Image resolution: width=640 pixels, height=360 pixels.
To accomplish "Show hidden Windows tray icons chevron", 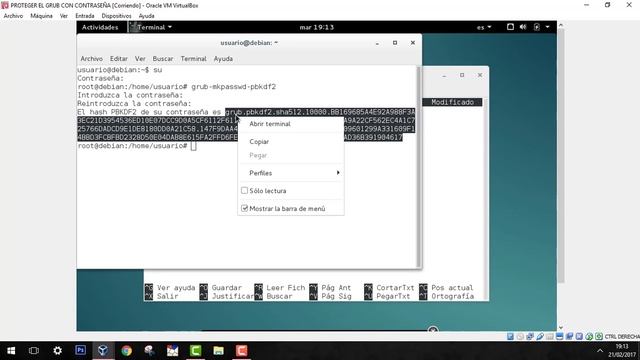I will (600, 351).
